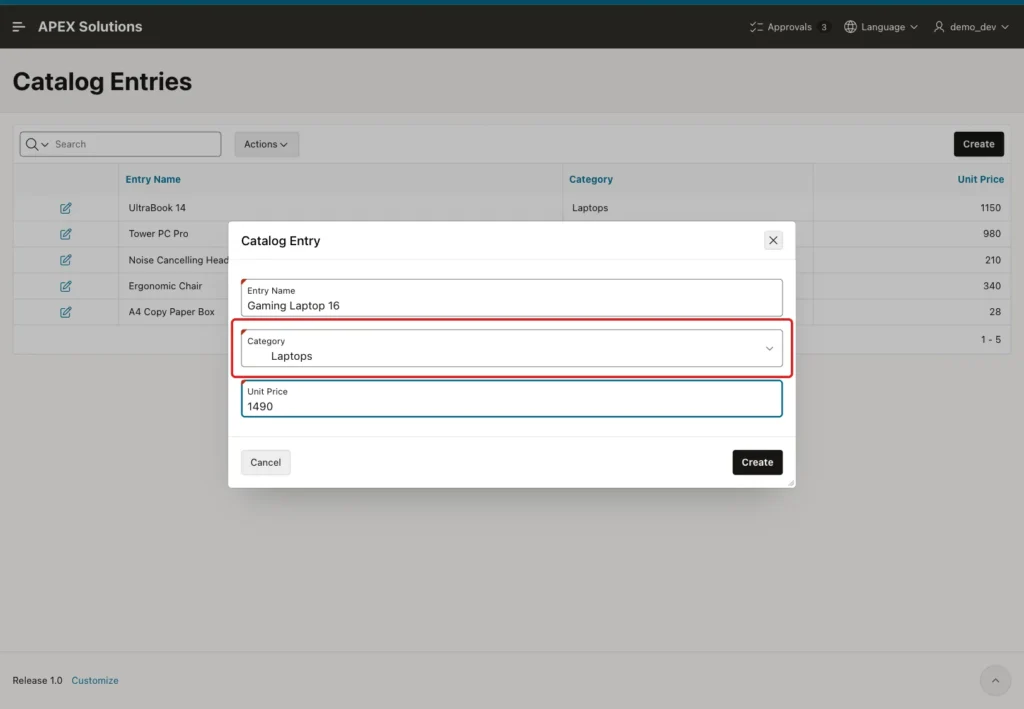Click the edit icon for UltraBook 14
This screenshot has width=1024, height=709.
pyautogui.click(x=65, y=208)
